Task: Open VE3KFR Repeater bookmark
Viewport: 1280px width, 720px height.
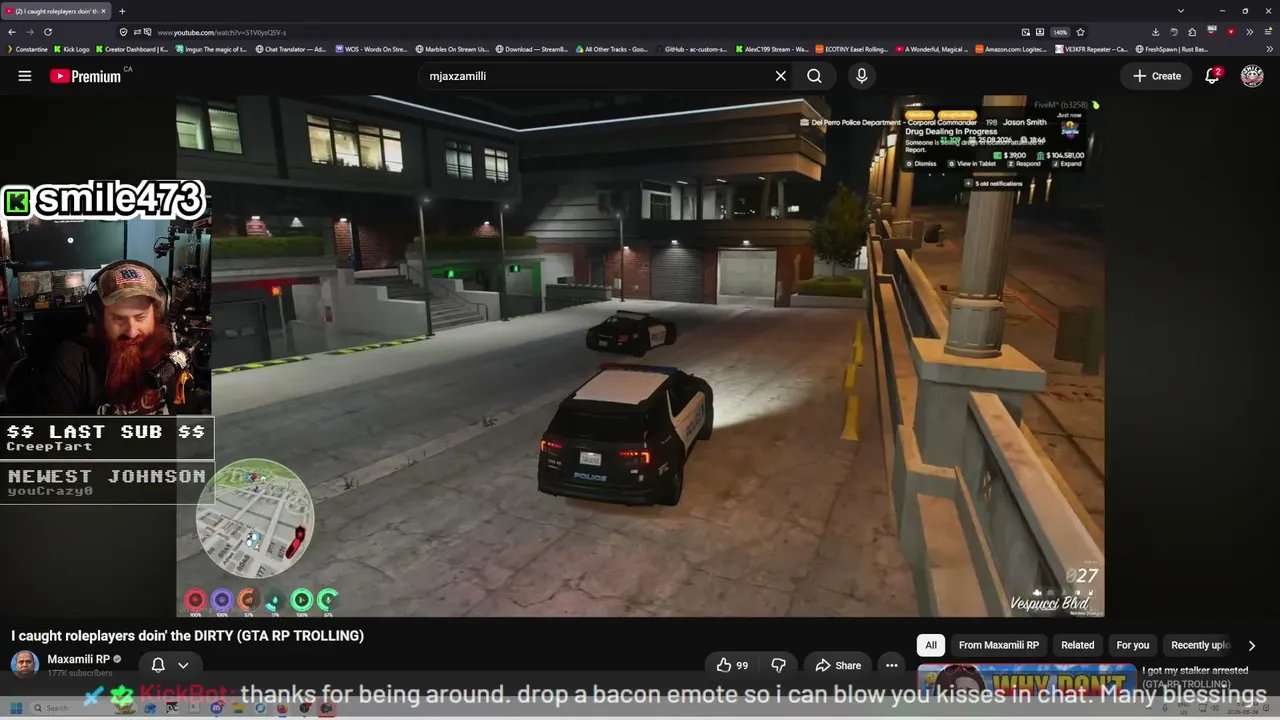Action: (1091, 49)
